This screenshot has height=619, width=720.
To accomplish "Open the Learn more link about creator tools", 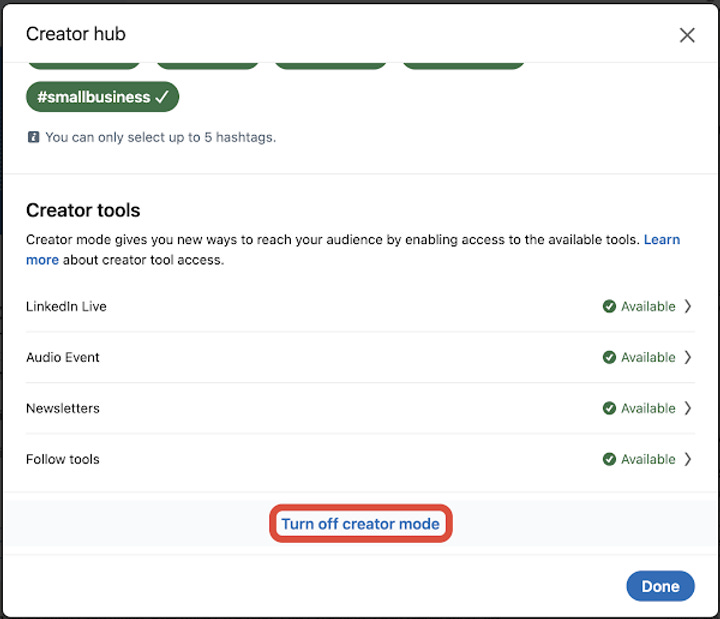I will (x=662, y=239).
